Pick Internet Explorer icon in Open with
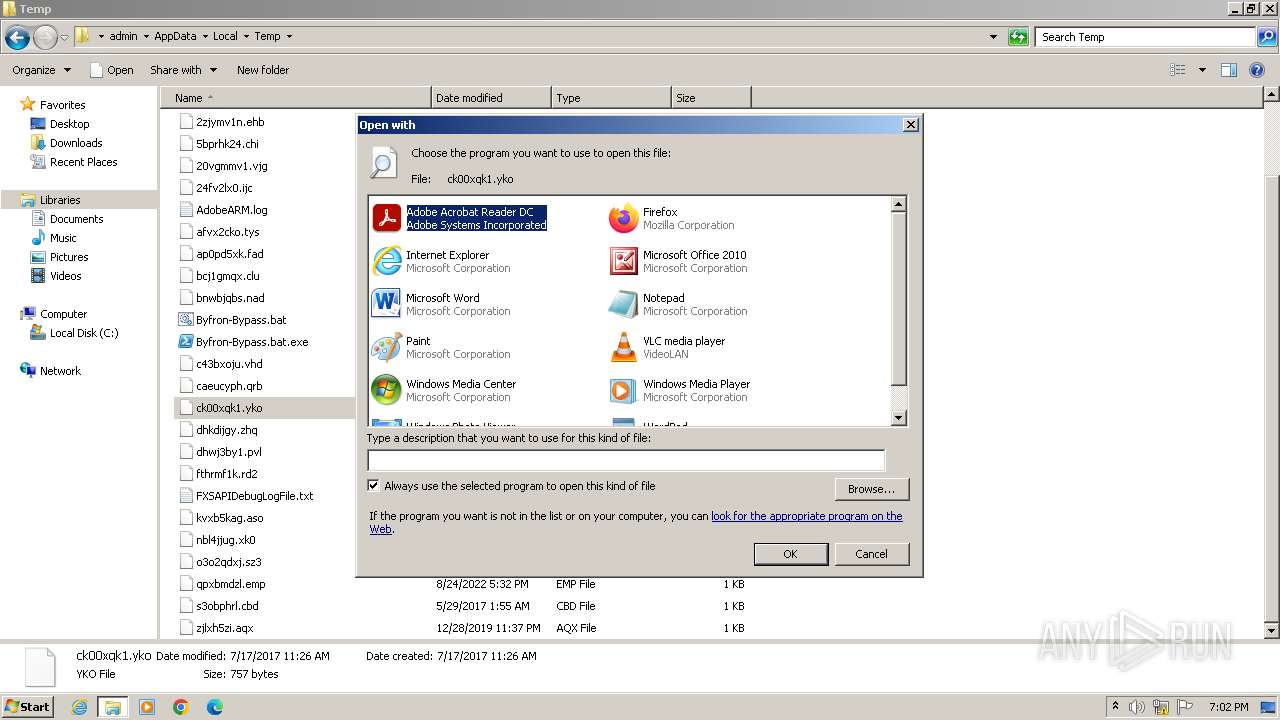The image size is (1280, 720). 386,261
